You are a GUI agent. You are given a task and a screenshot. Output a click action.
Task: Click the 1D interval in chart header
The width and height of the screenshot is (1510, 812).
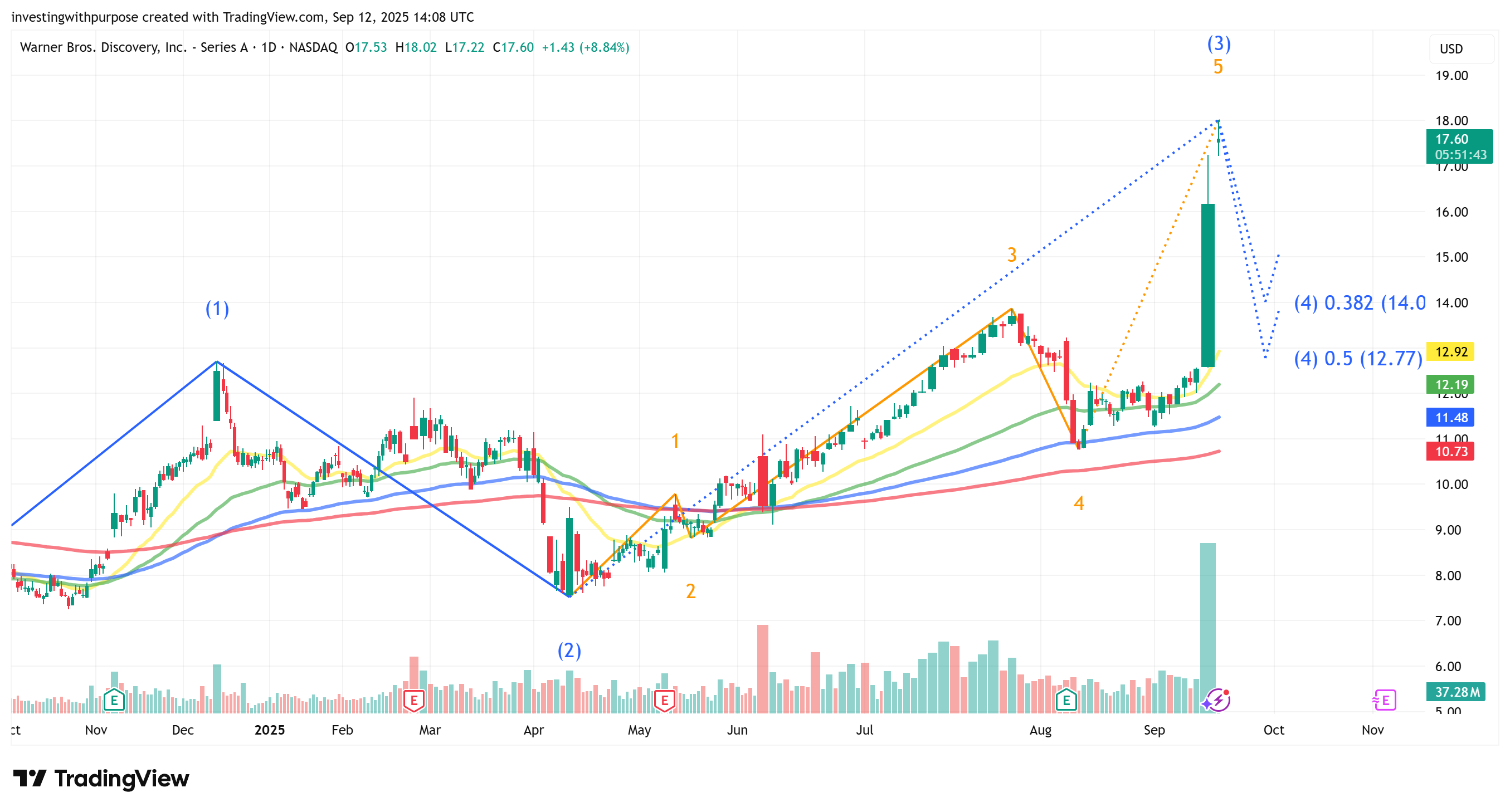269,47
